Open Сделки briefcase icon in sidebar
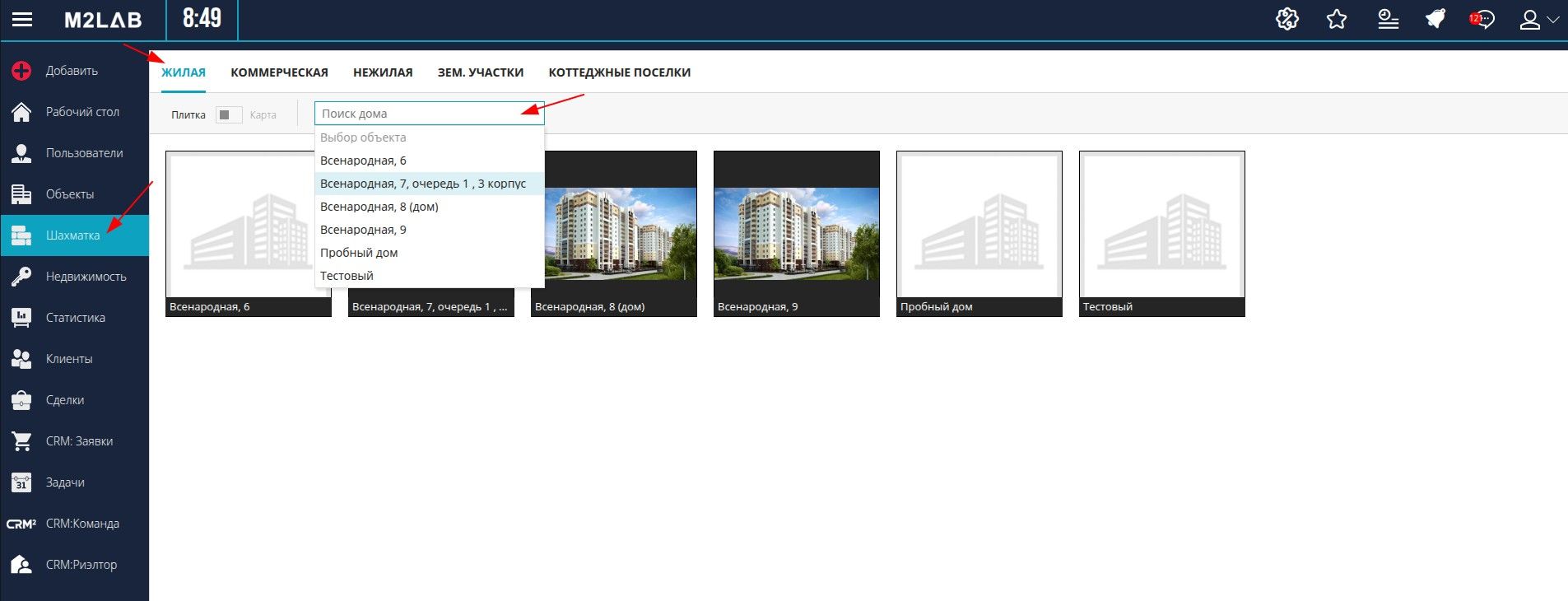Image resolution: width=1568 pixels, height=601 pixels. click(x=21, y=400)
